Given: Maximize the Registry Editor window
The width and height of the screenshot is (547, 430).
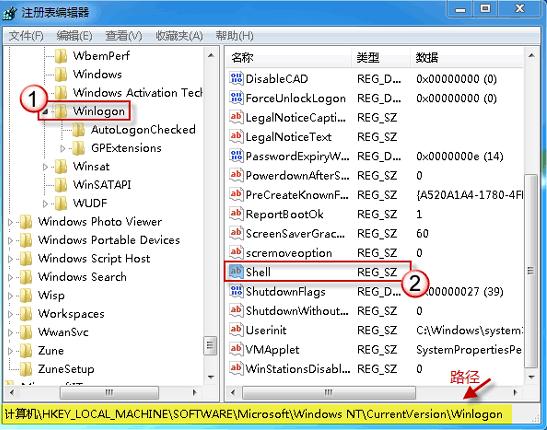Looking at the screenshot, I should point(485,9).
